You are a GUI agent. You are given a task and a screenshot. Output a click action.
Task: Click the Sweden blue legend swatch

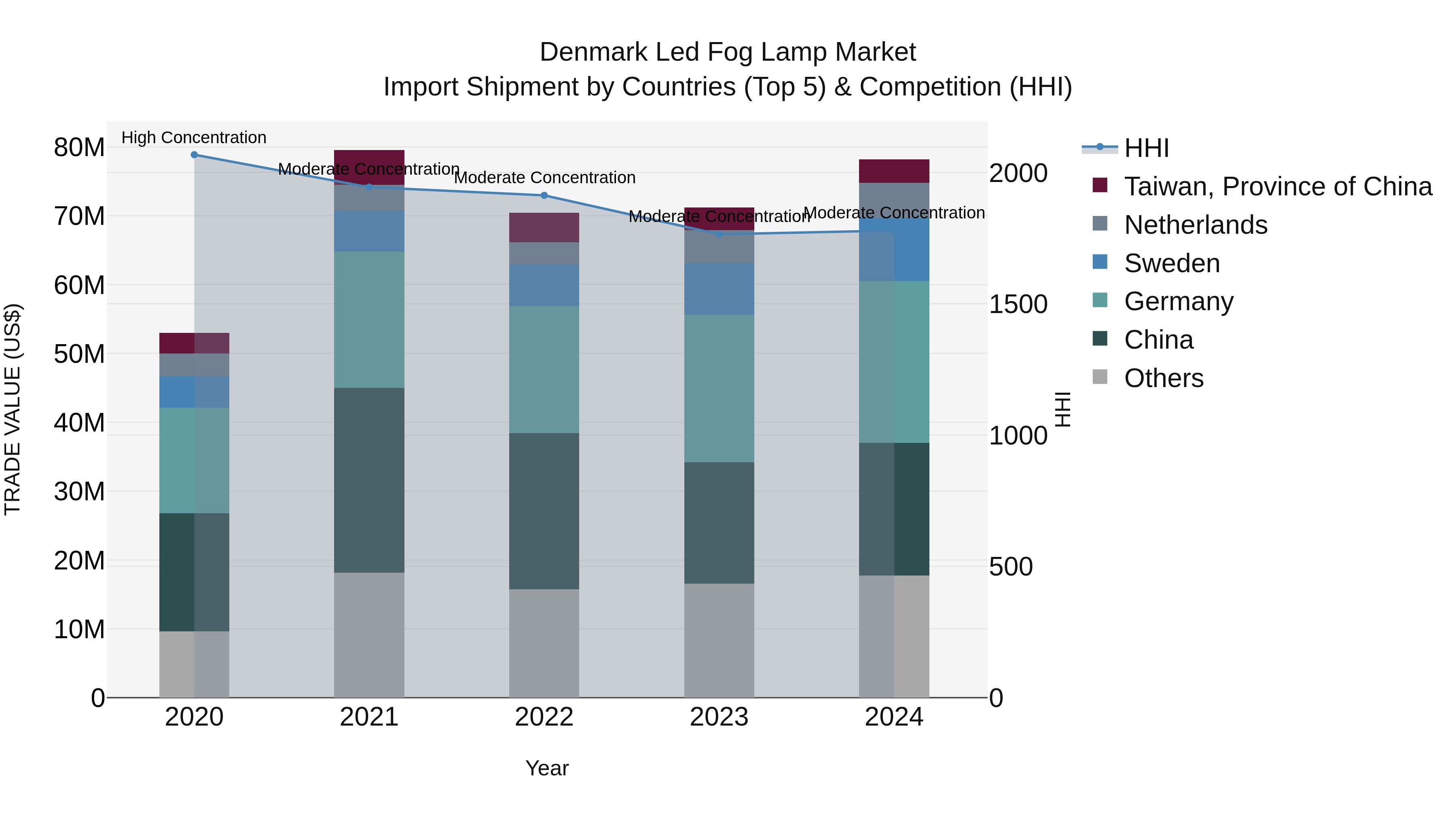click(x=1100, y=262)
